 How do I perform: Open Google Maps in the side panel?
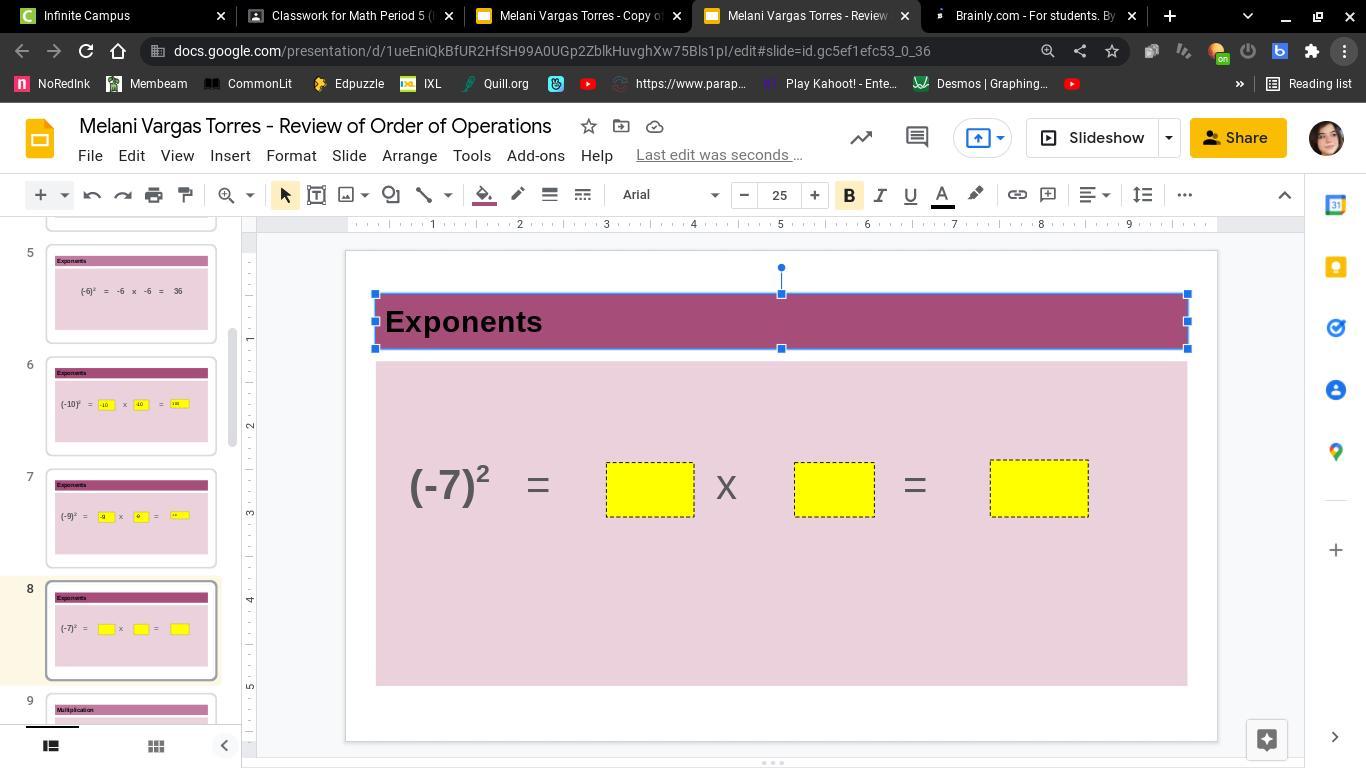(1336, 452)
